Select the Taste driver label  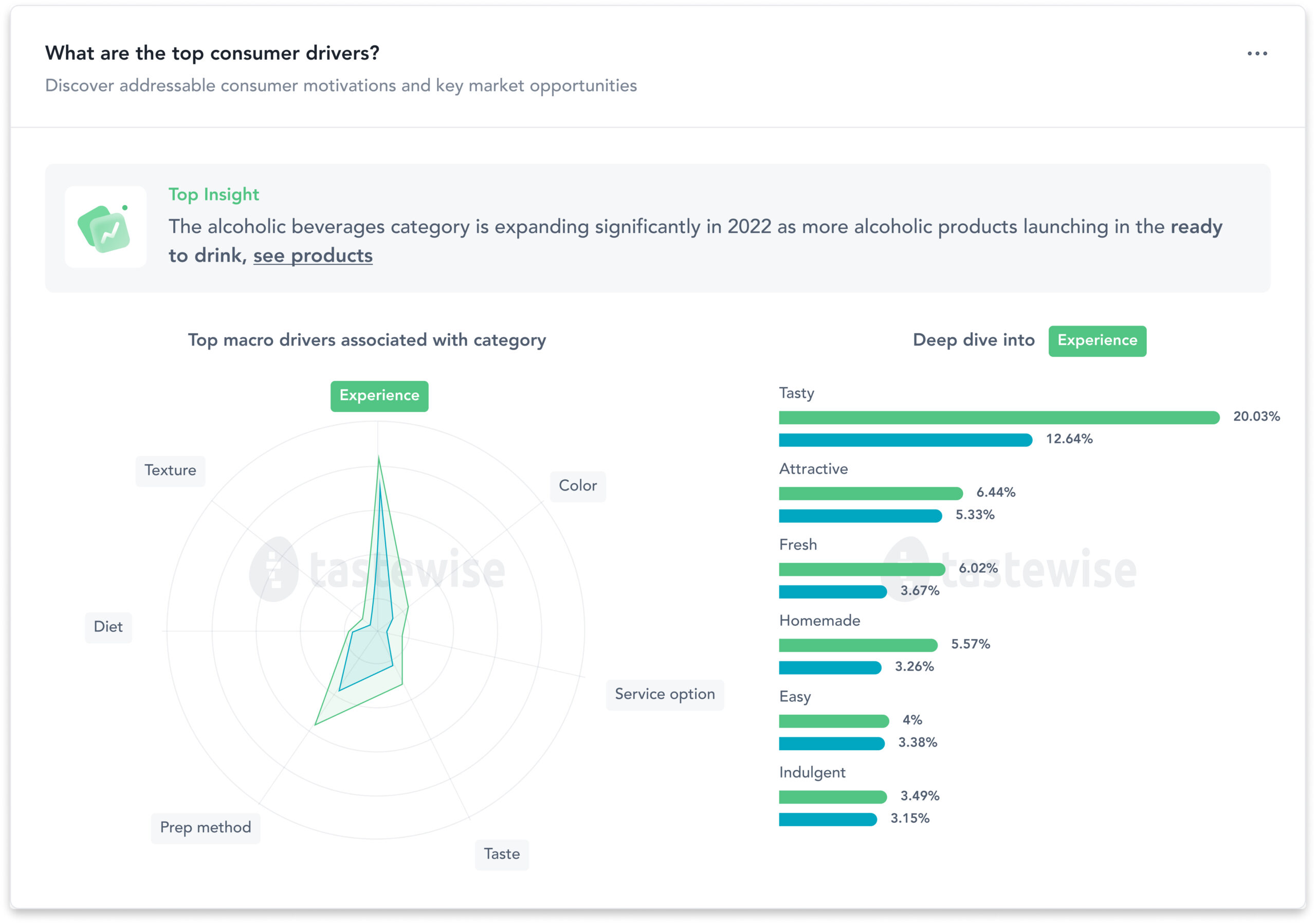tap(502, 854)
